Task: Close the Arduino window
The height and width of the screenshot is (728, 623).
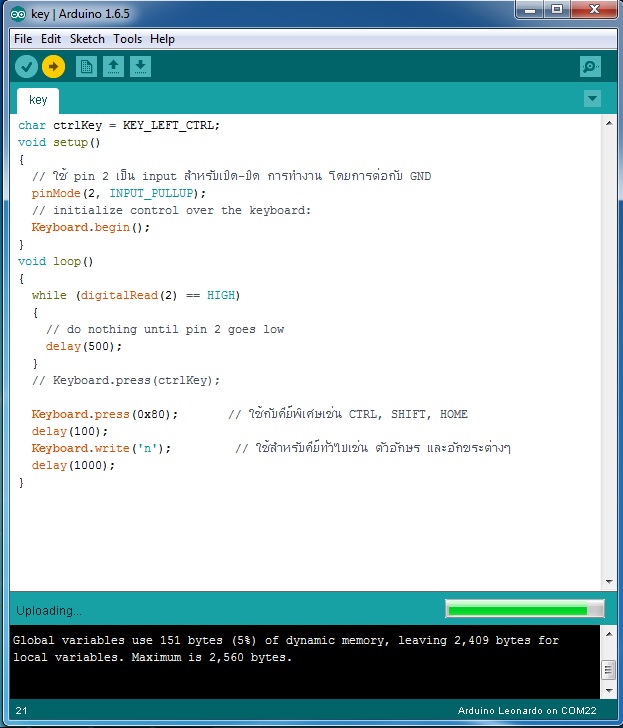Action: tap(594, 10)
